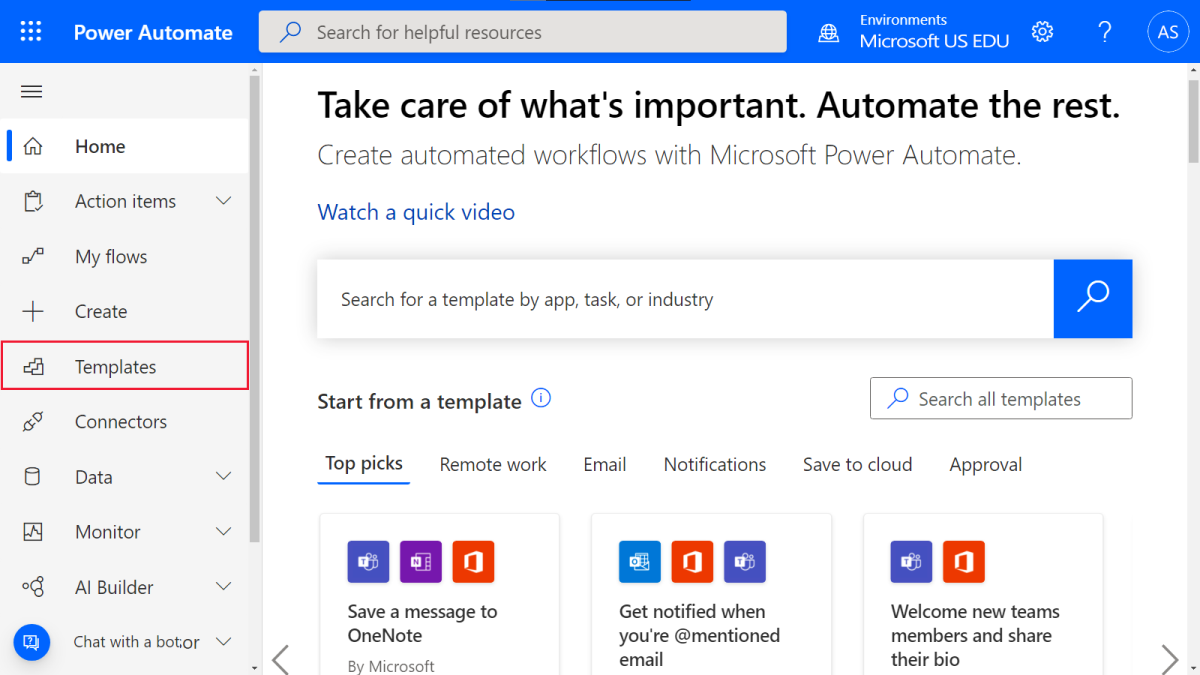Expand the Data chevron
Screen dimensions: 1200x675
click(x=224, y=476)
